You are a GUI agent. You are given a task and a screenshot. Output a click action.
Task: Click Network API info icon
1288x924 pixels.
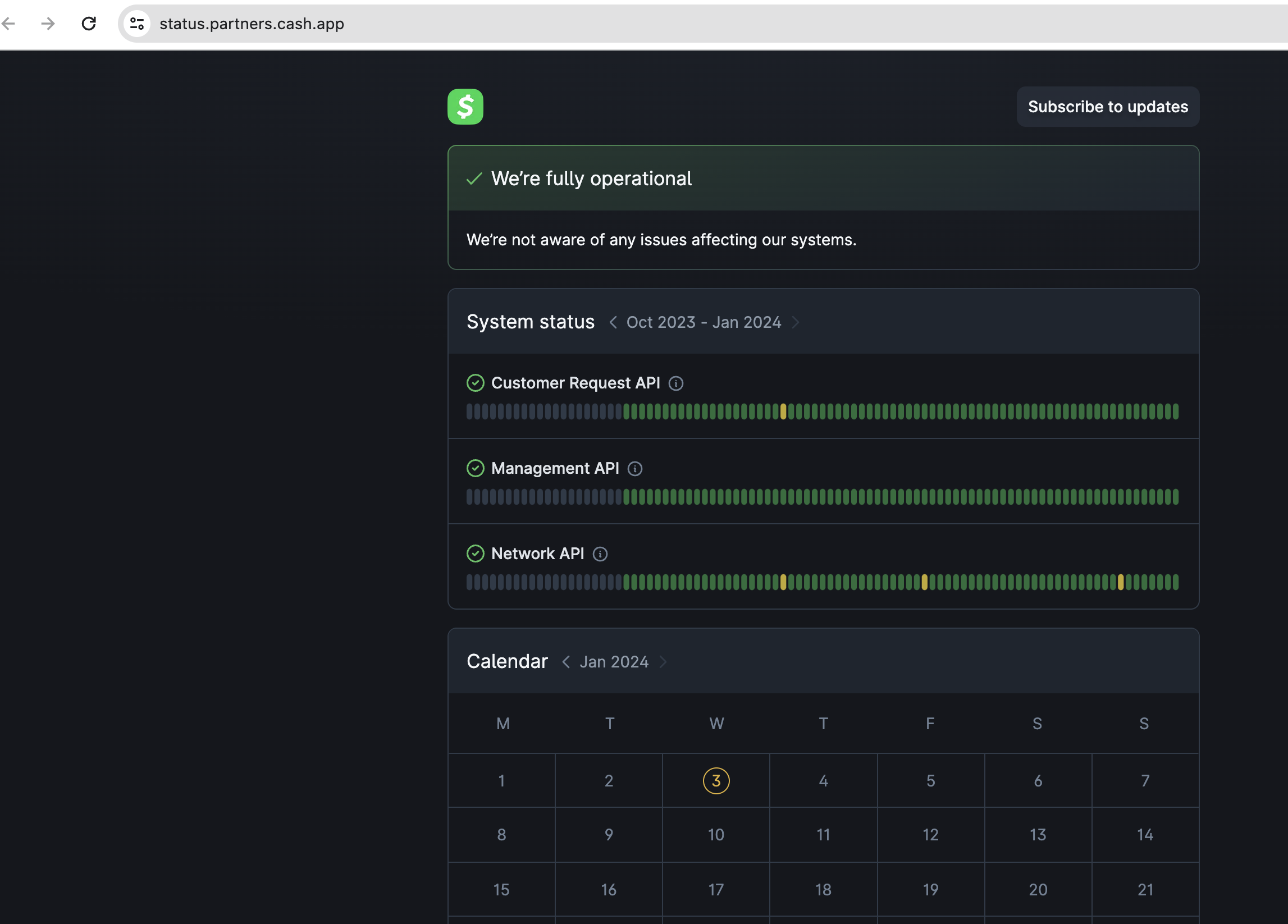600,554
